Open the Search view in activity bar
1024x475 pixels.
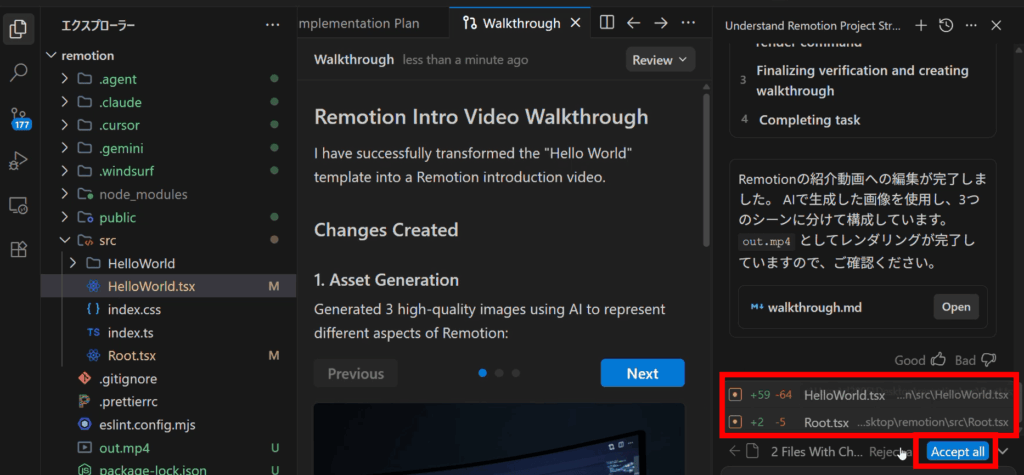pyautogui.click(x=18, y=73)
